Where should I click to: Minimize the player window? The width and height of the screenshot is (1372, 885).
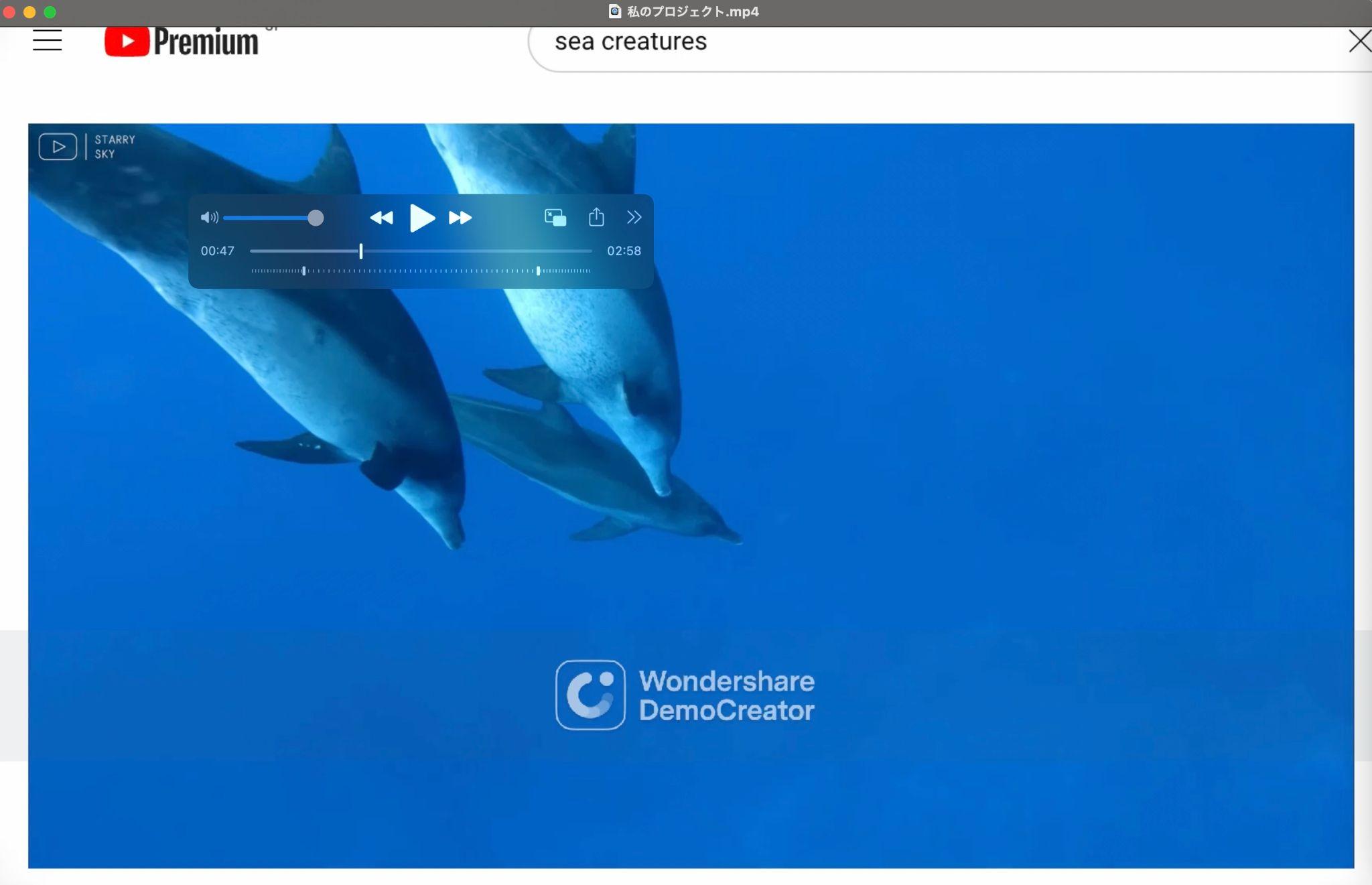pos(29,12)
